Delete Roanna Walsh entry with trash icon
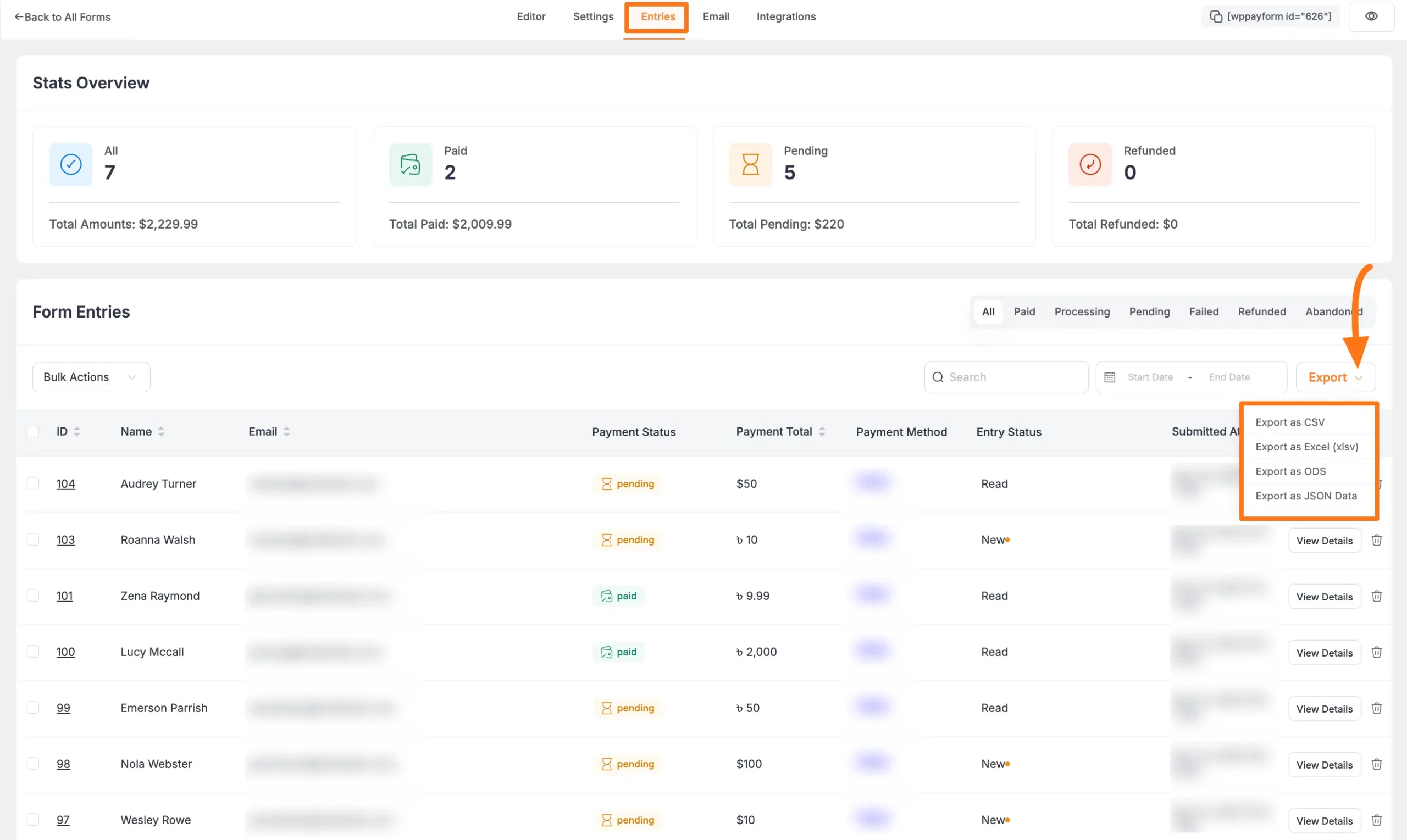Viewport: 1407px width, 840px height. click(1376, 540)
